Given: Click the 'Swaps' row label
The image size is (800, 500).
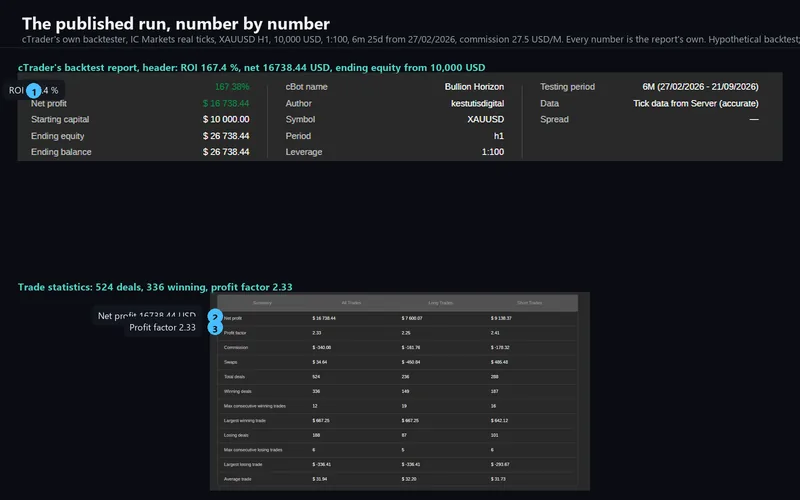Looking at the screenshot, I should [231, 362].
